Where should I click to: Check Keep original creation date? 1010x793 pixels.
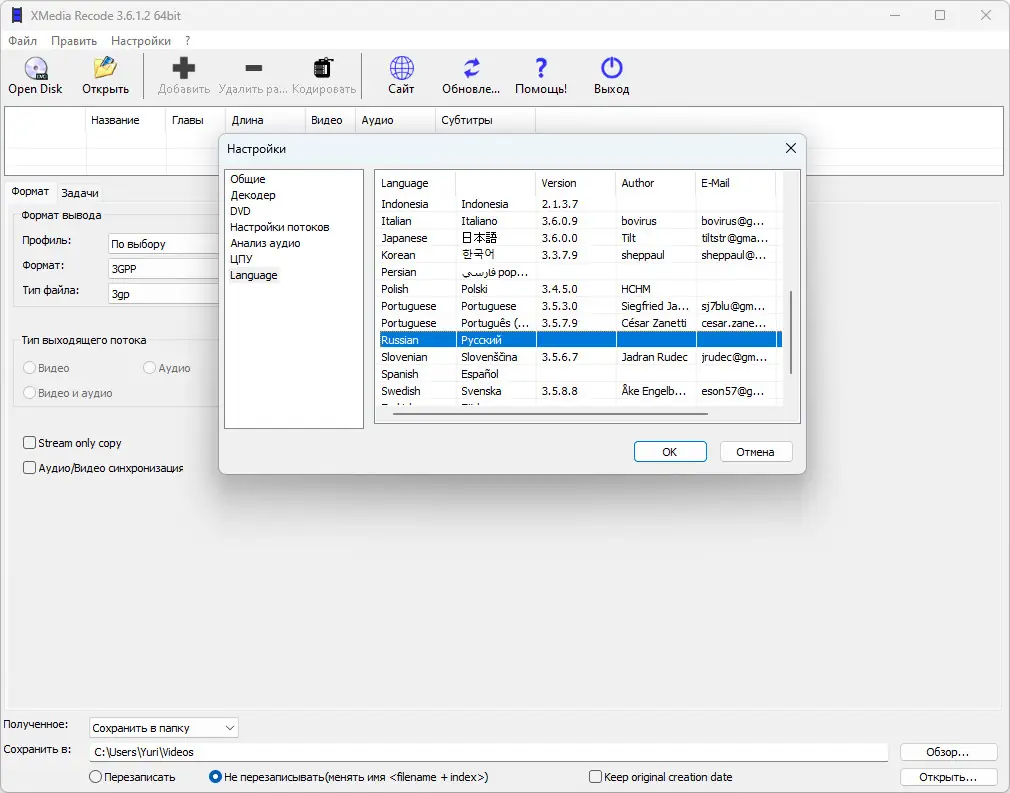point(595,776)
